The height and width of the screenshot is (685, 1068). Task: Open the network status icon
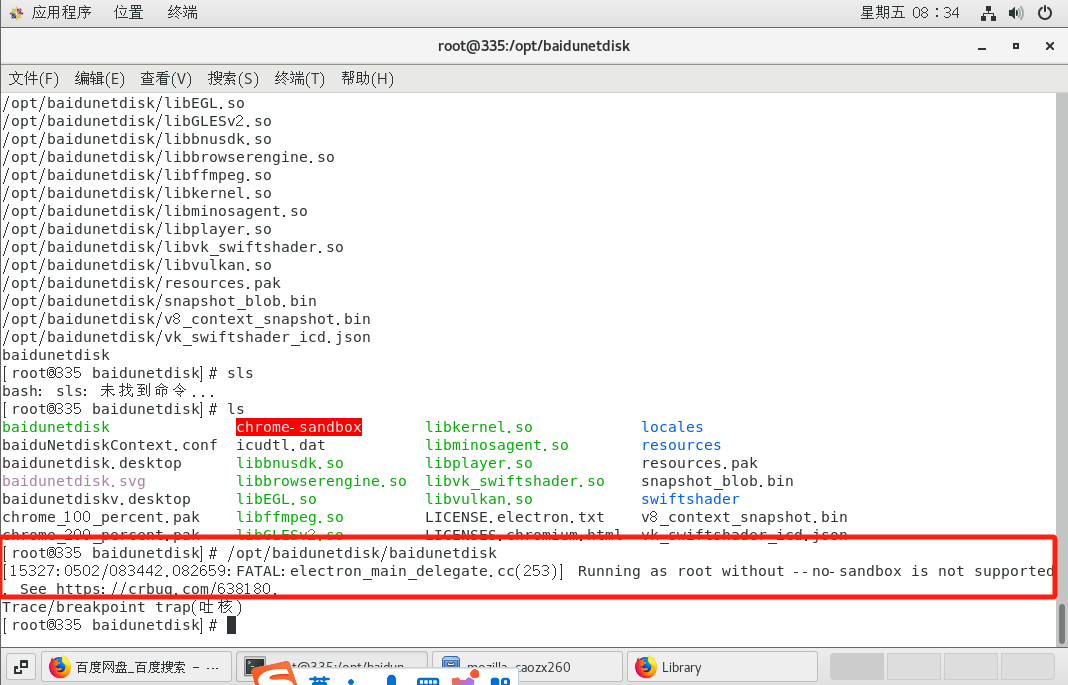click(988, 13)
